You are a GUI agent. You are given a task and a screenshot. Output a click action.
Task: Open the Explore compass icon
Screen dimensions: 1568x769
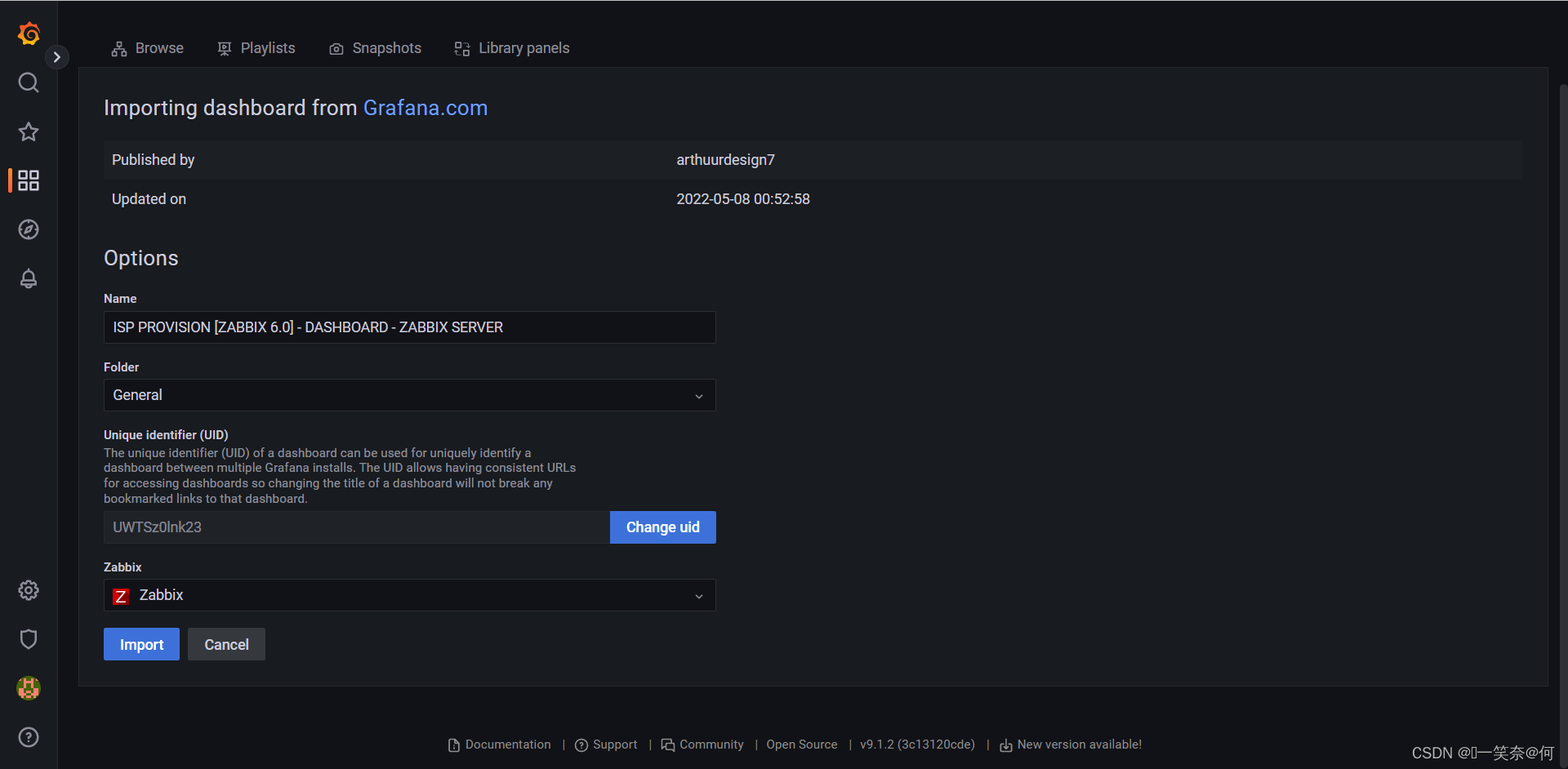tap(29, 229)
